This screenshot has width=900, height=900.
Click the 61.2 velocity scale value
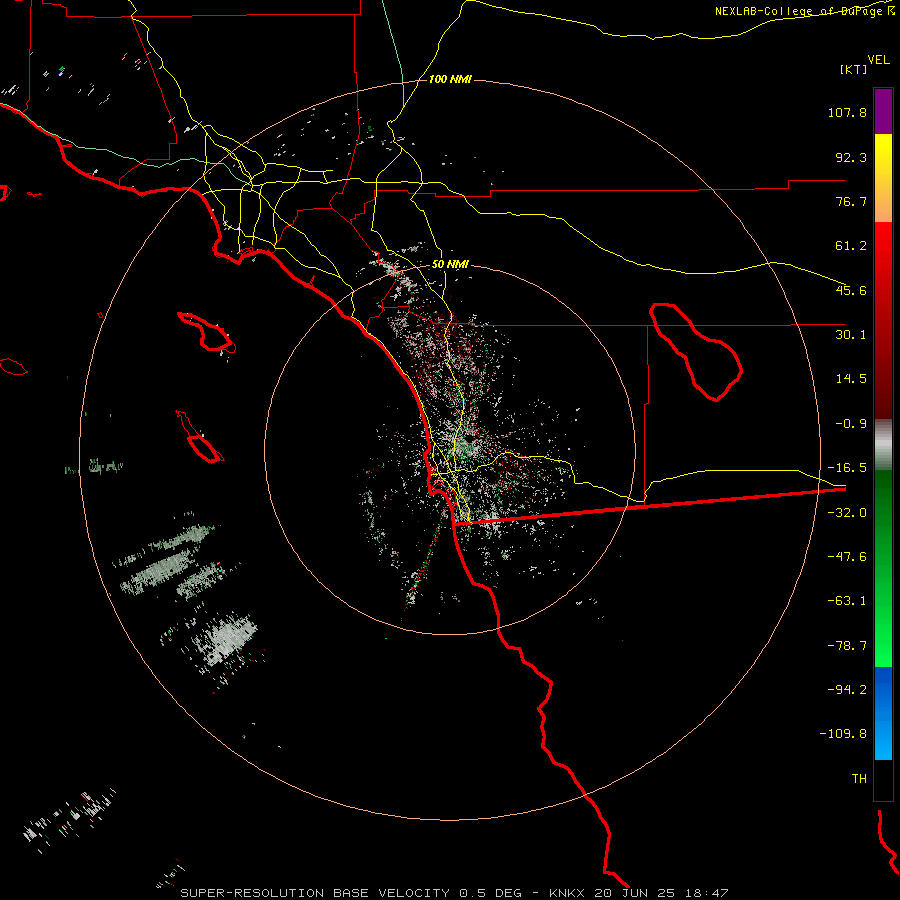coord(851,246)
